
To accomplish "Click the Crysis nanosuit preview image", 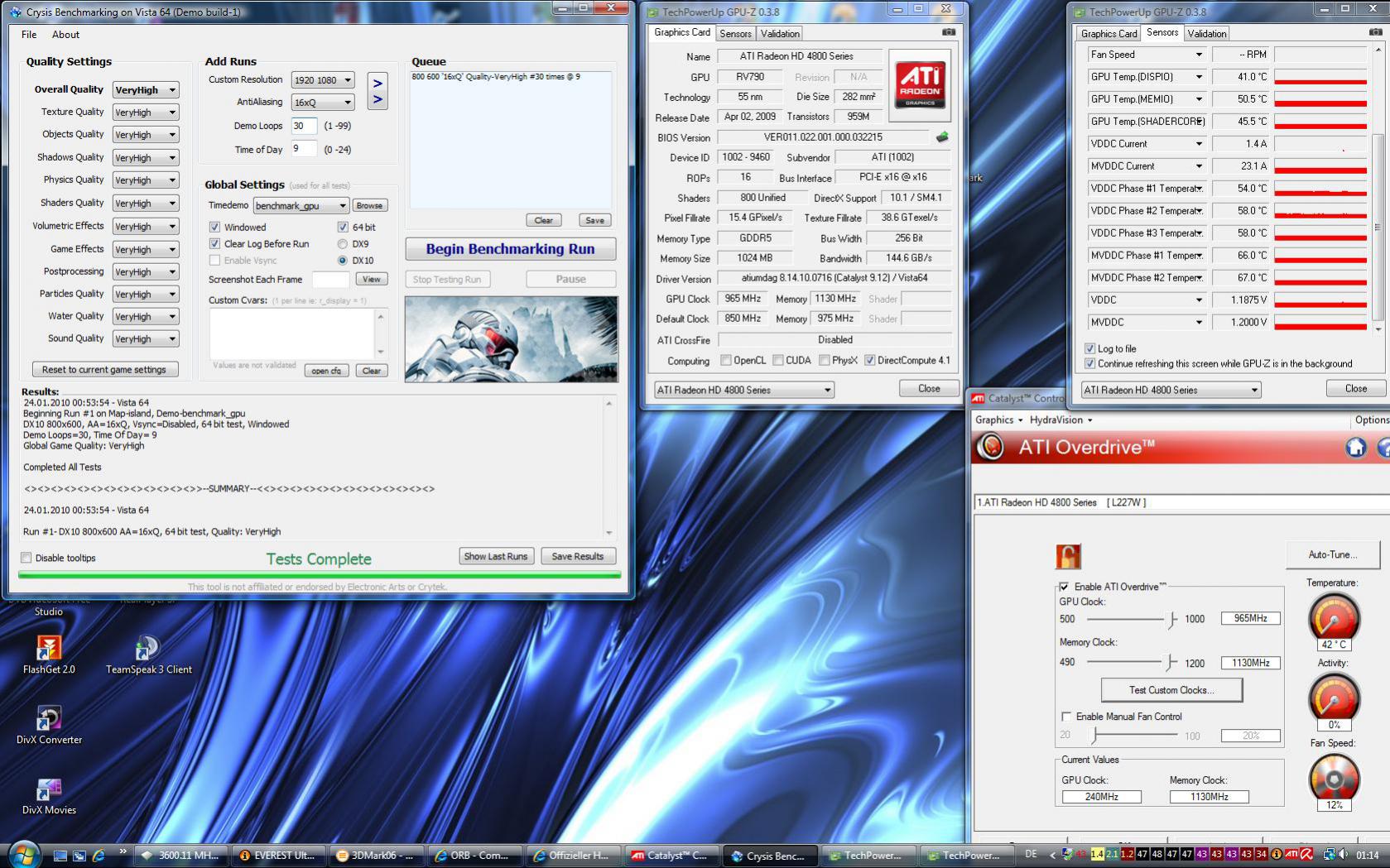I will tap(511, 339).
